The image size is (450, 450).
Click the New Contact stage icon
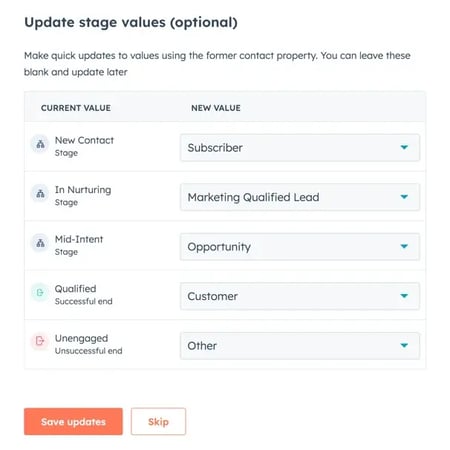[x=40, y=144]
